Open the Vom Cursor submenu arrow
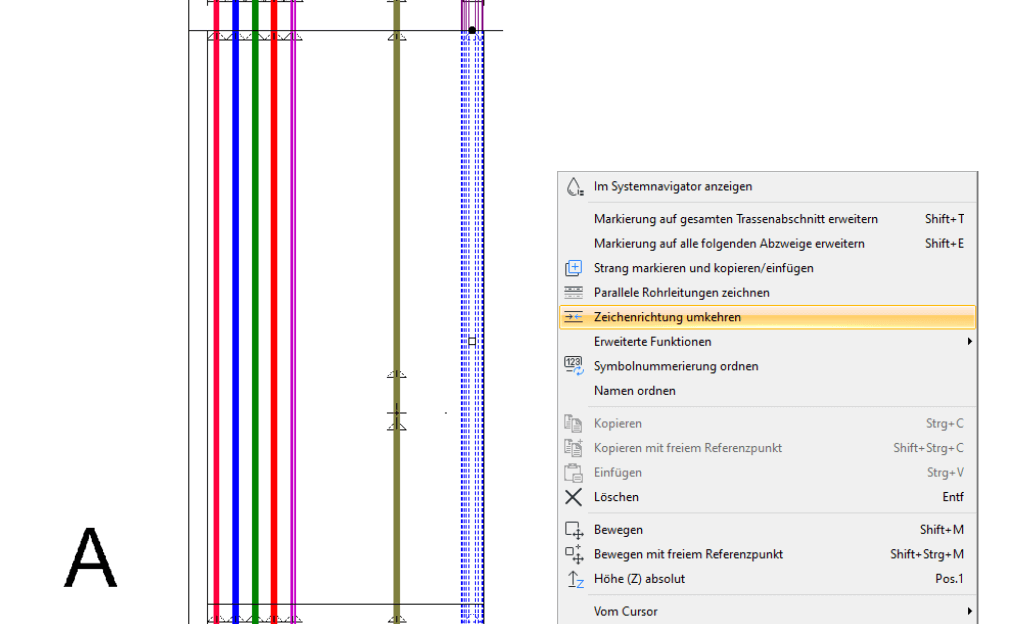 pyautogui.click(x=968, y=611)
